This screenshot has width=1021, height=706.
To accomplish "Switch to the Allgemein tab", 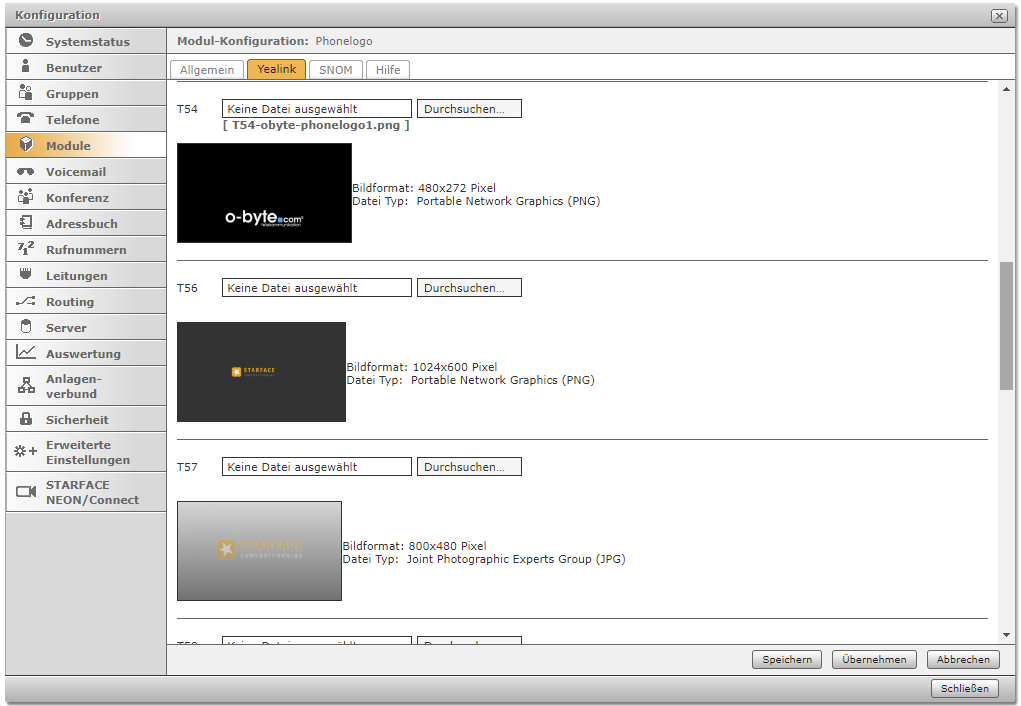I will pos(207,70).
